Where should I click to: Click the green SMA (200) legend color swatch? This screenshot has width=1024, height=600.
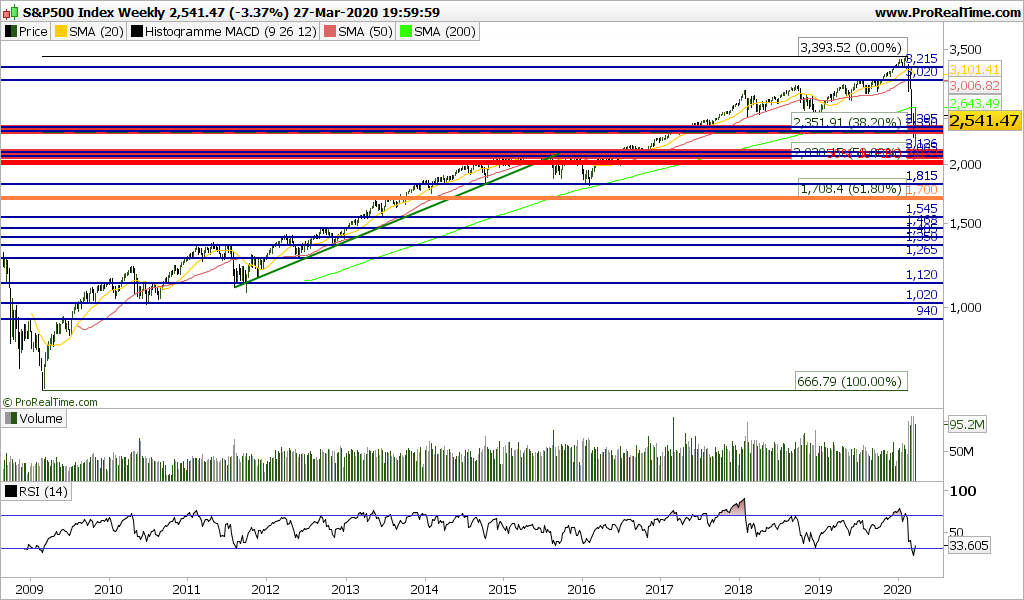coord(406,31)
